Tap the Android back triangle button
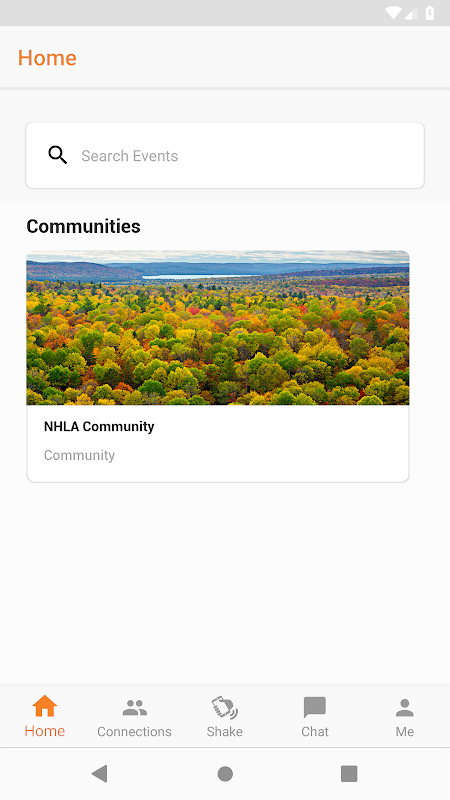 pyautogui.click(x=99, y=773)
